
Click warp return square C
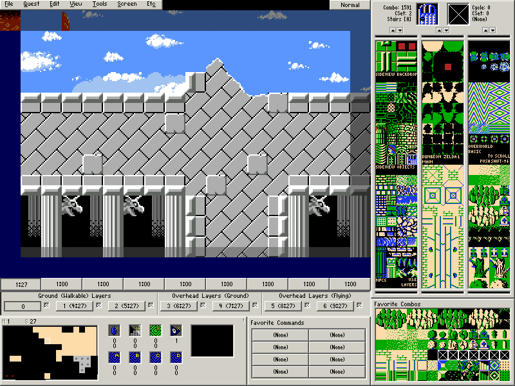[x=155, y=357]
